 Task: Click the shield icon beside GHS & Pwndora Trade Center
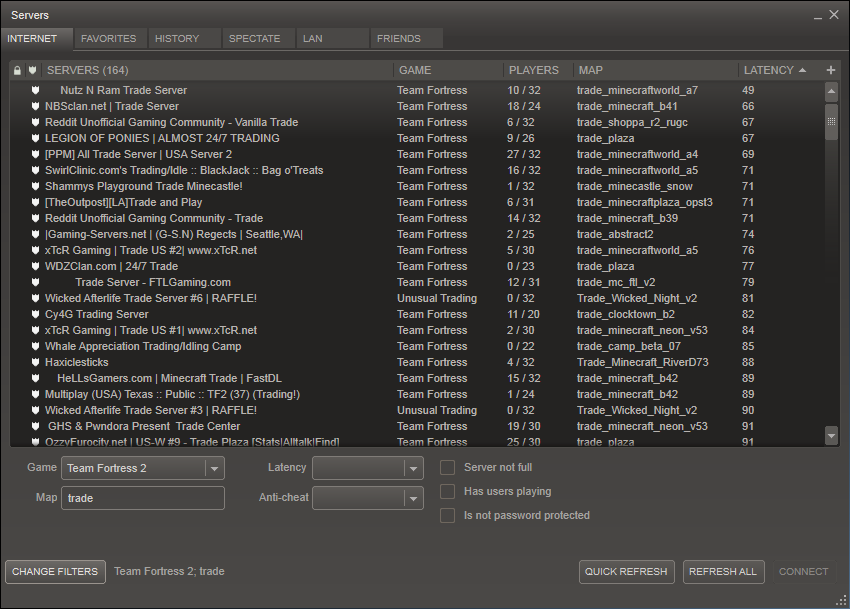(x=35, y=426)
